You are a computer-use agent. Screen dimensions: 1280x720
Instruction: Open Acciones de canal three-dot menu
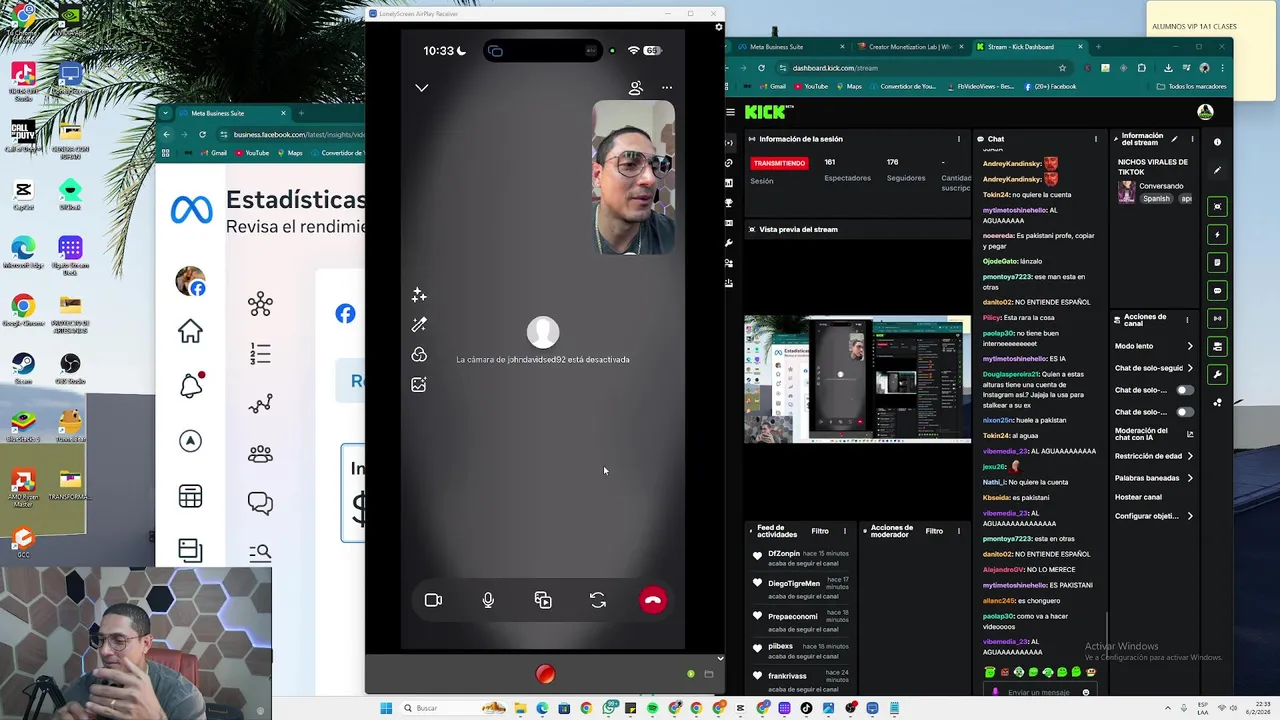[x=1187, y=320]
